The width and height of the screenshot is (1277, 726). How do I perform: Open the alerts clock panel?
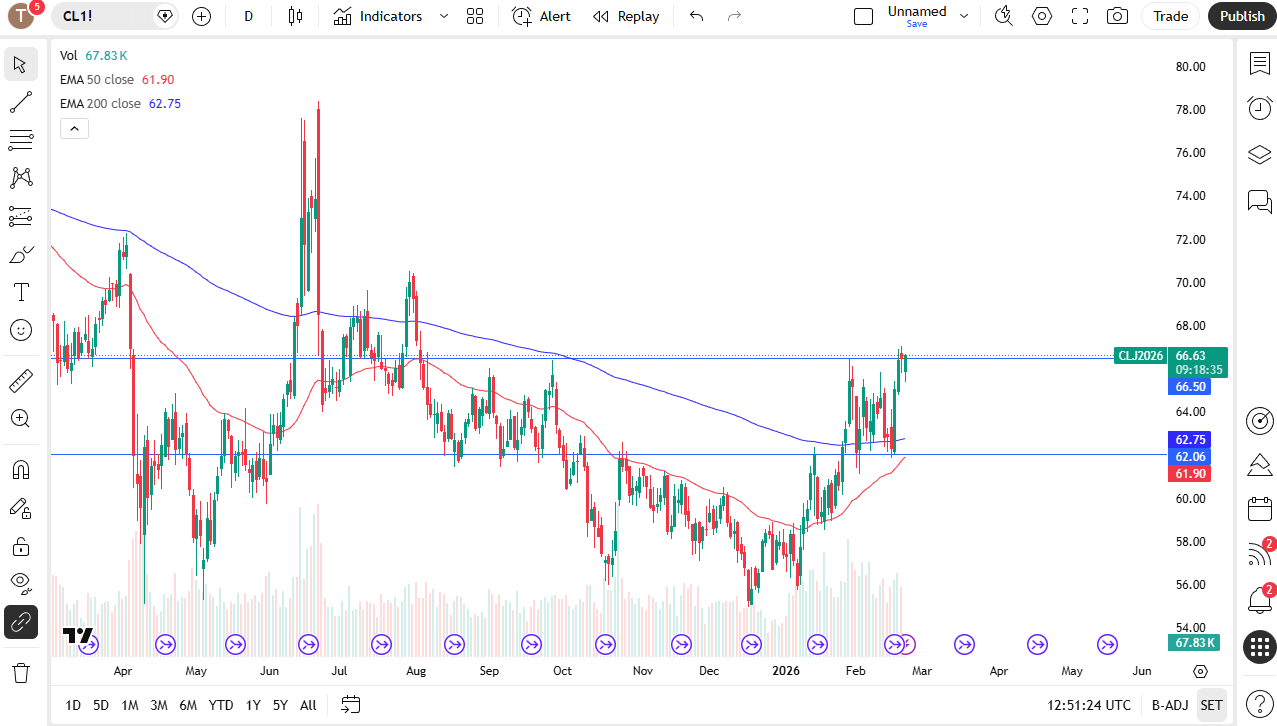coord(1259,108)
